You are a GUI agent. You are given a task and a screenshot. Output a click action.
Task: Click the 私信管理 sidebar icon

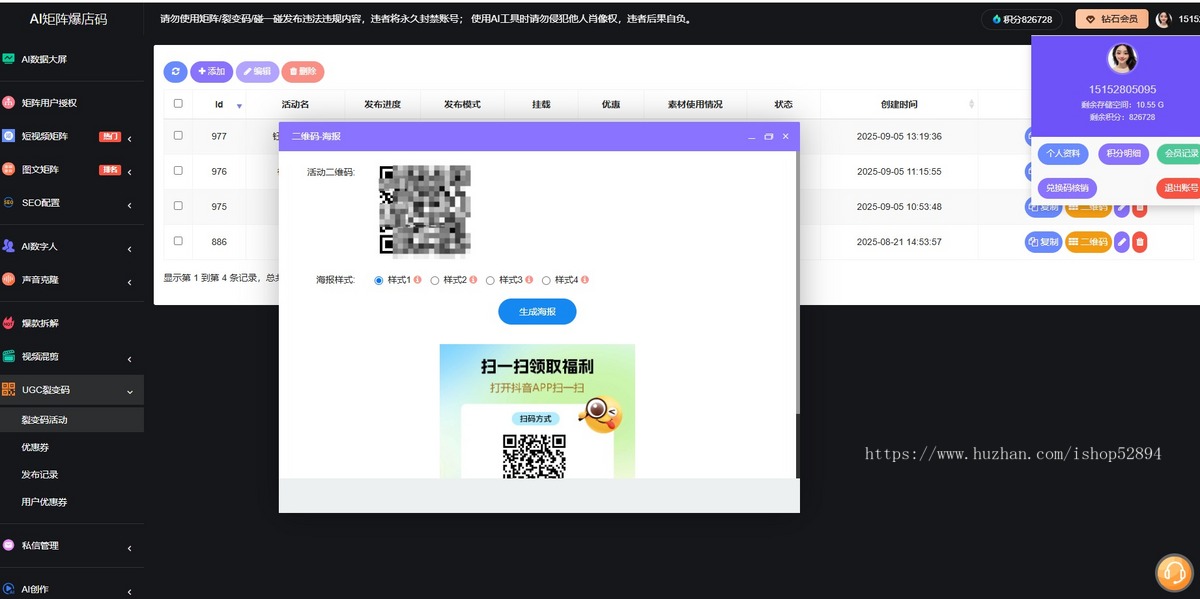(x=9, y=545)
